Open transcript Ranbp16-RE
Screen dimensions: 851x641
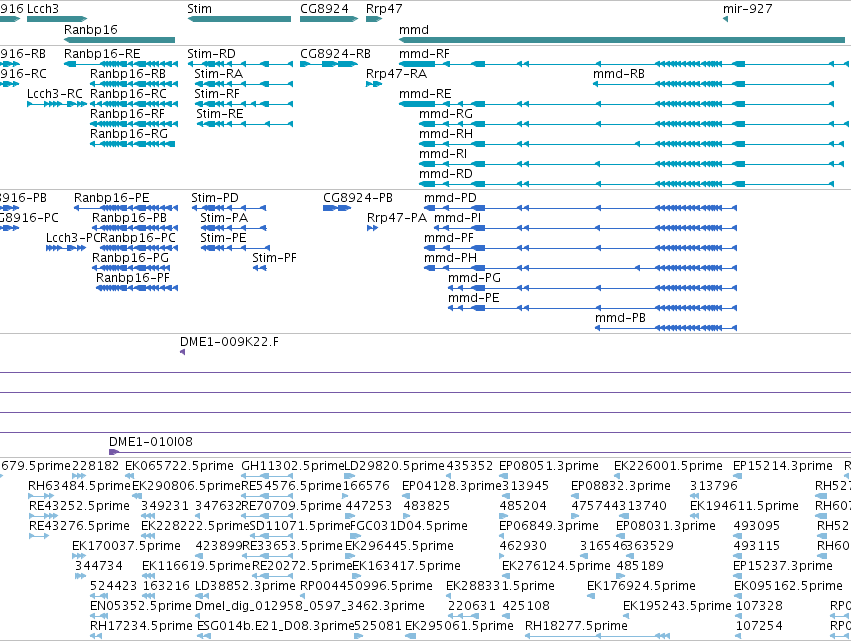pos(102,54)
